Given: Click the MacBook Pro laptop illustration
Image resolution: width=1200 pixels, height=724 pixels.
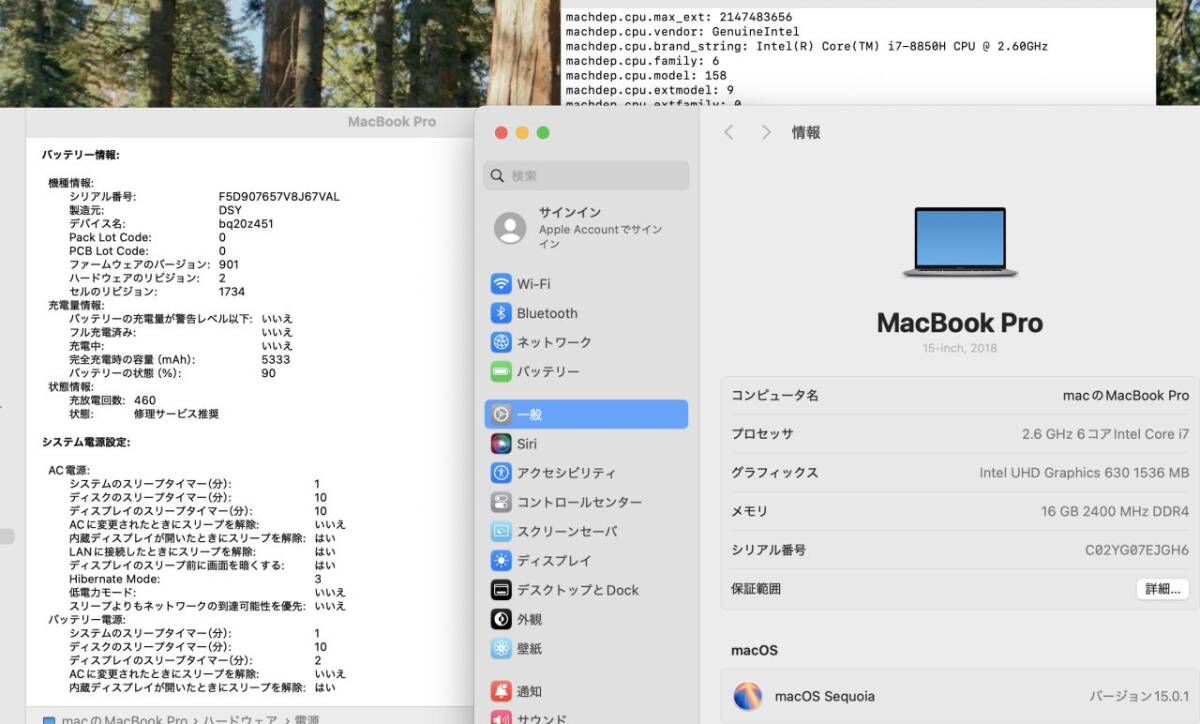Looking at the screenshot, I should (x=959, y=239).
